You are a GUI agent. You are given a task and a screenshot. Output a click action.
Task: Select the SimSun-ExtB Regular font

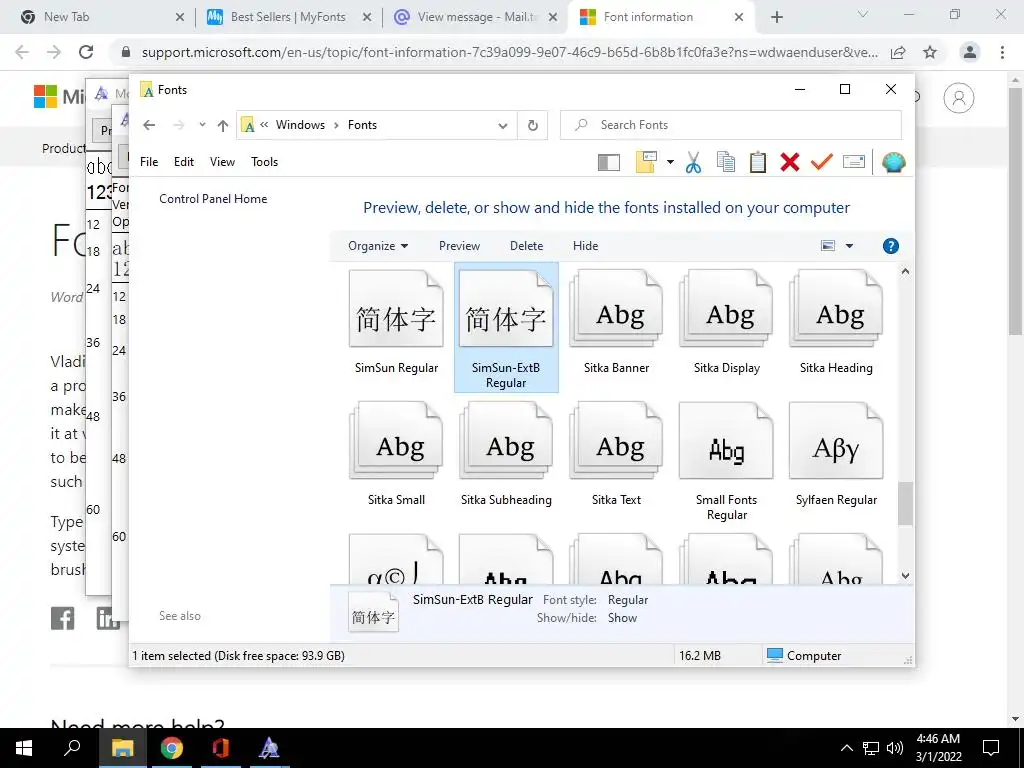point(506,328)
